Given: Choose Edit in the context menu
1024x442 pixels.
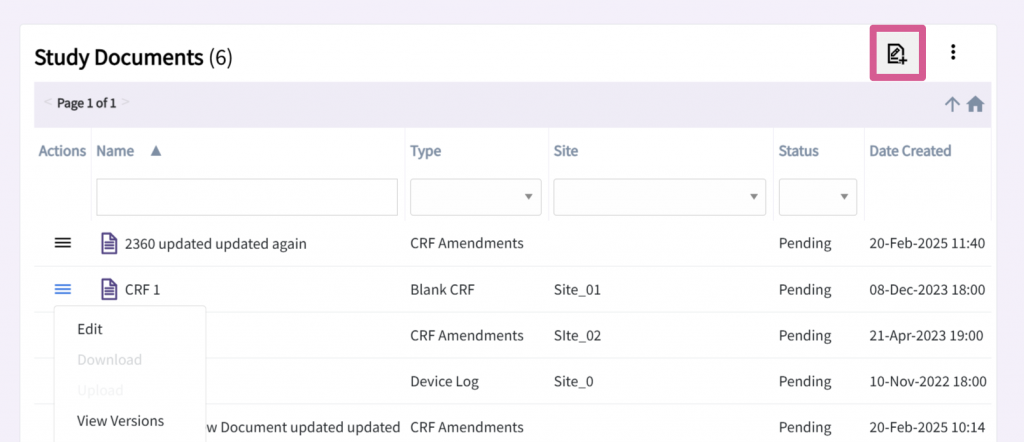Looking at the screenshot, I should pyautogui.click(x=90, y=329).
